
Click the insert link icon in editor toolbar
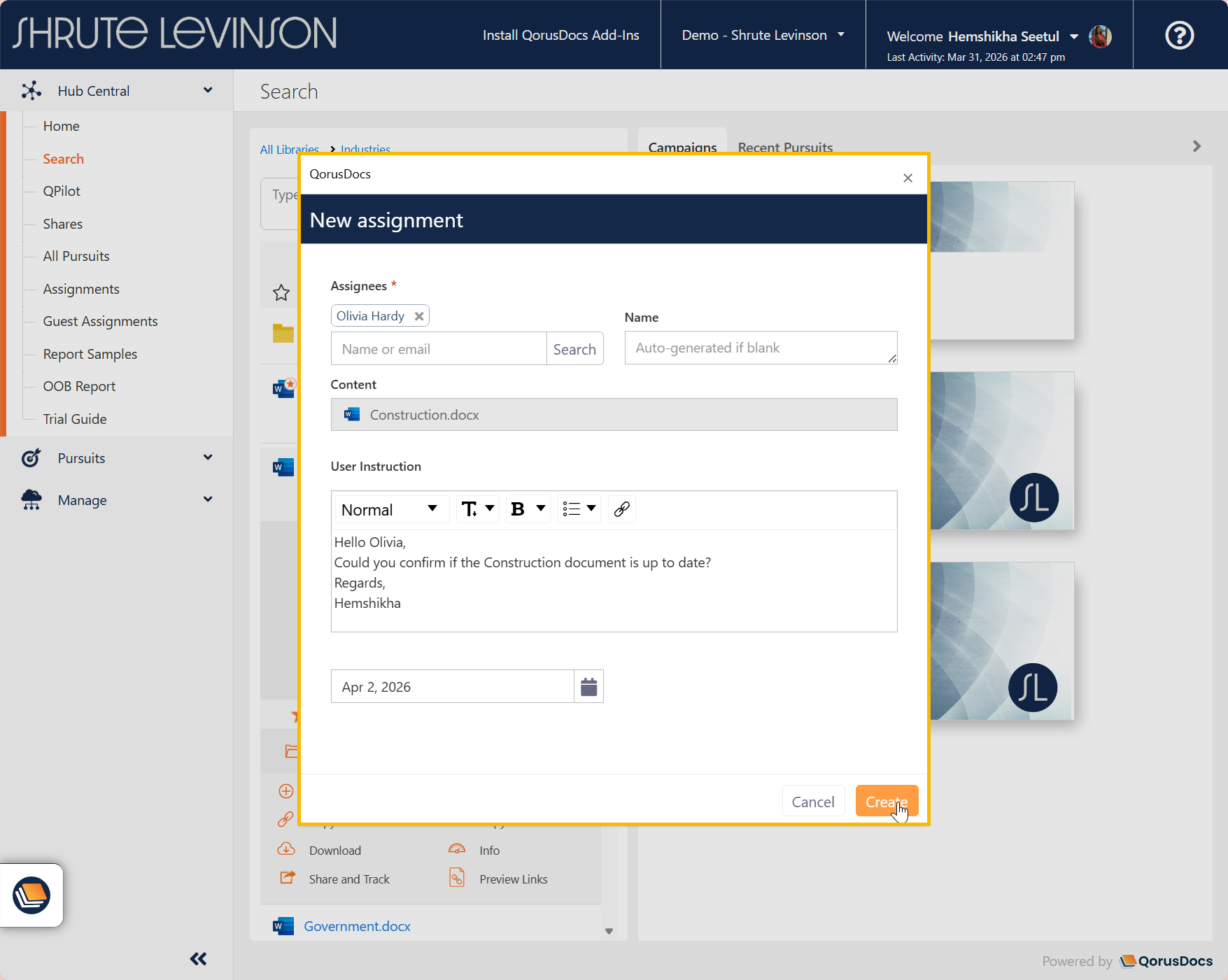621,509
